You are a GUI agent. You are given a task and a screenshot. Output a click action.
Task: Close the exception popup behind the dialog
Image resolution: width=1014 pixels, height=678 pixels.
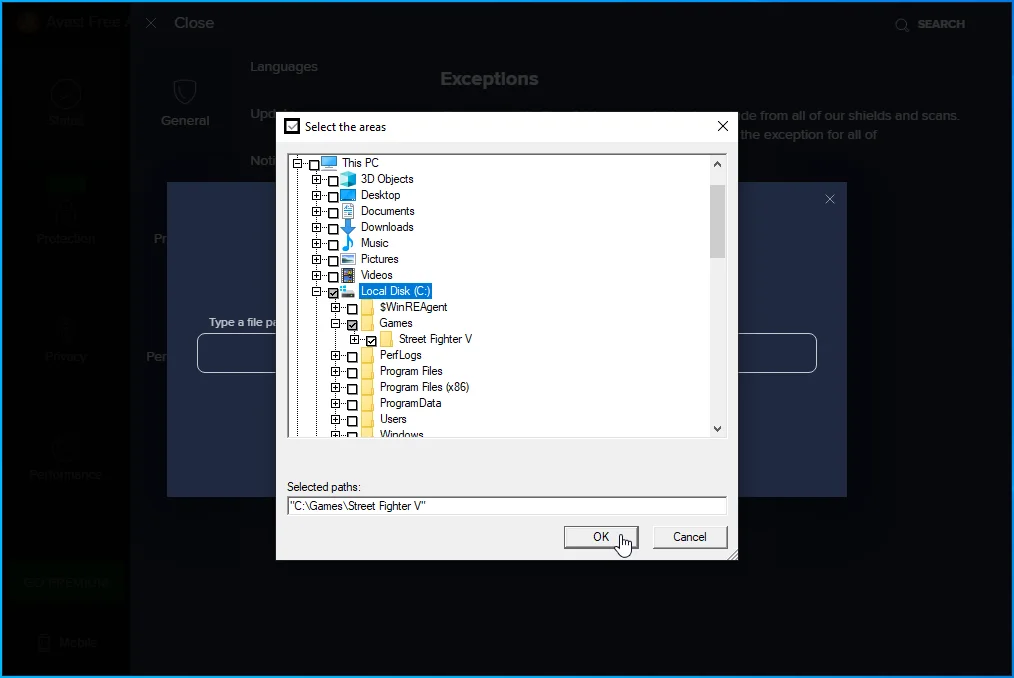tap(830, 199)
